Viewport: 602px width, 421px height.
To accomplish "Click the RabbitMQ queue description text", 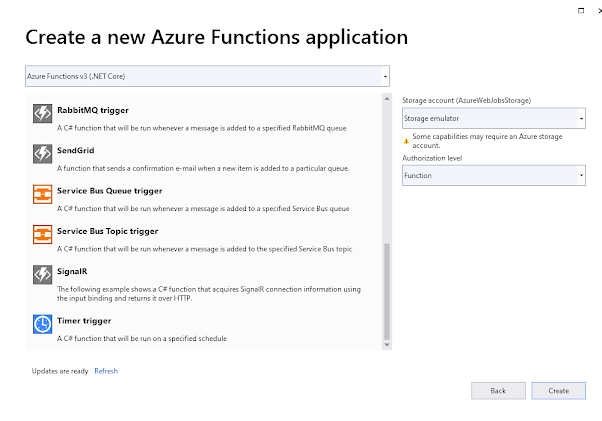I will [202, 128].
